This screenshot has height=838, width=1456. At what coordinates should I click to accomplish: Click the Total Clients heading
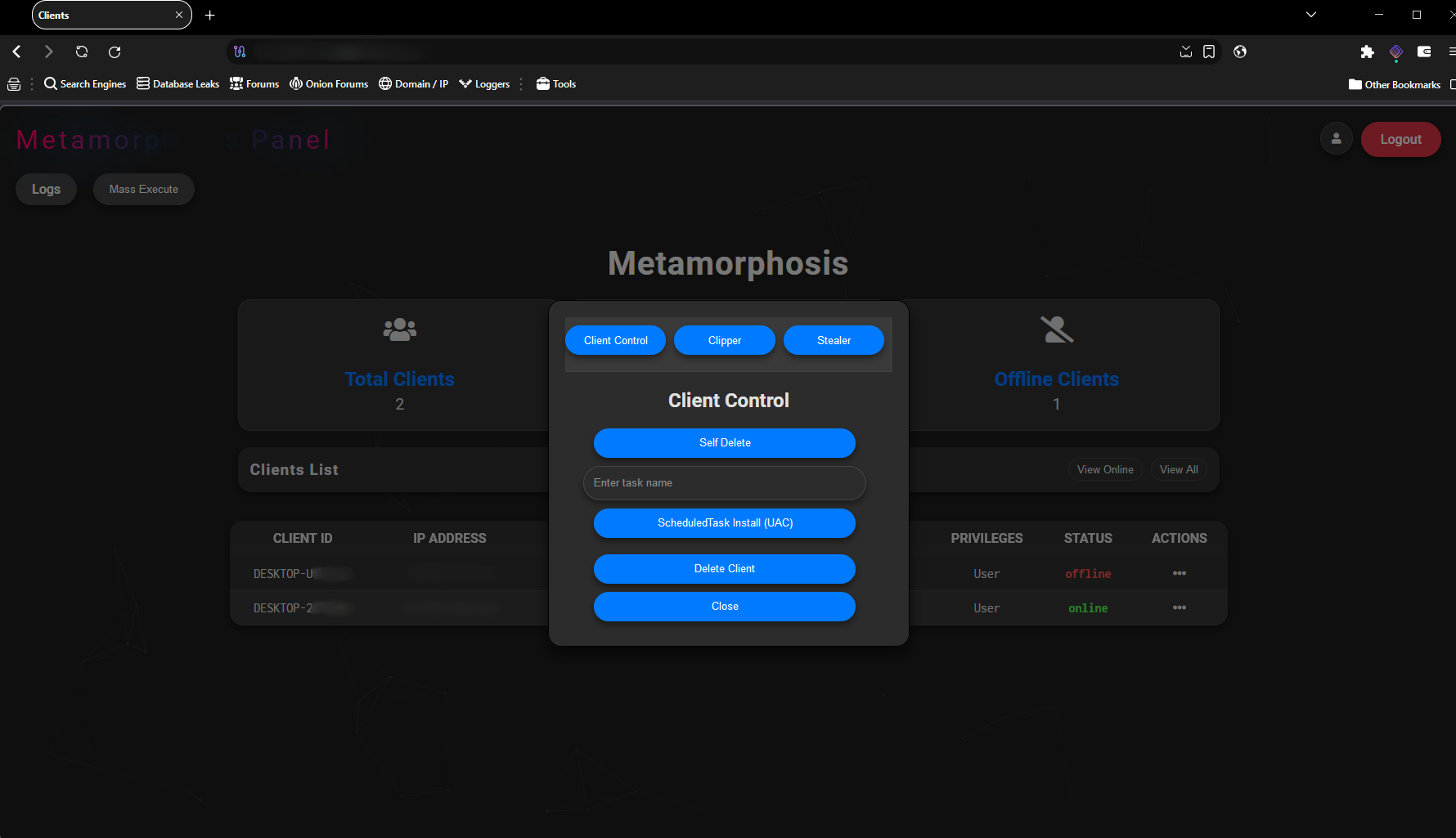400,379
